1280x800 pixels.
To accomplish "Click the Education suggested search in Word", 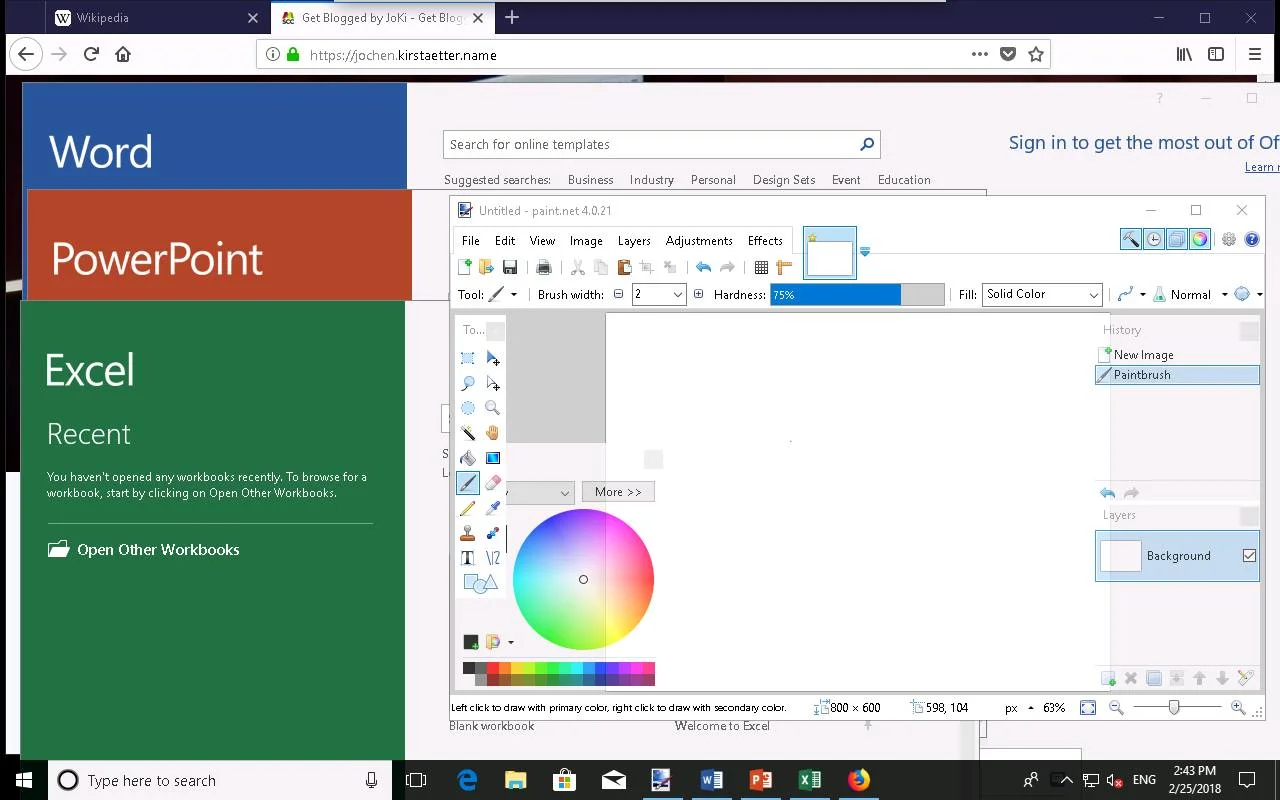I will 904,180.
